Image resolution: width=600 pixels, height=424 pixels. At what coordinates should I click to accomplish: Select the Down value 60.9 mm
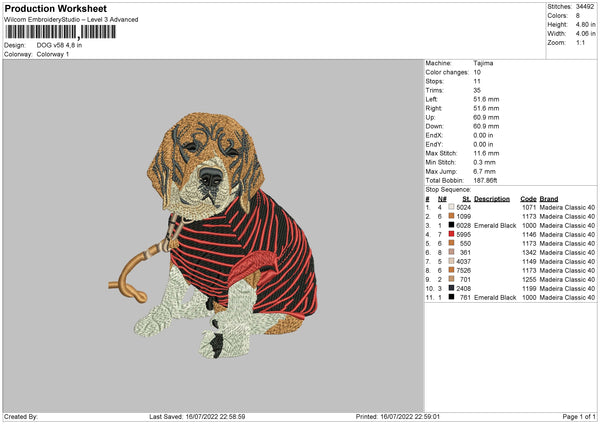pos(486,126)
